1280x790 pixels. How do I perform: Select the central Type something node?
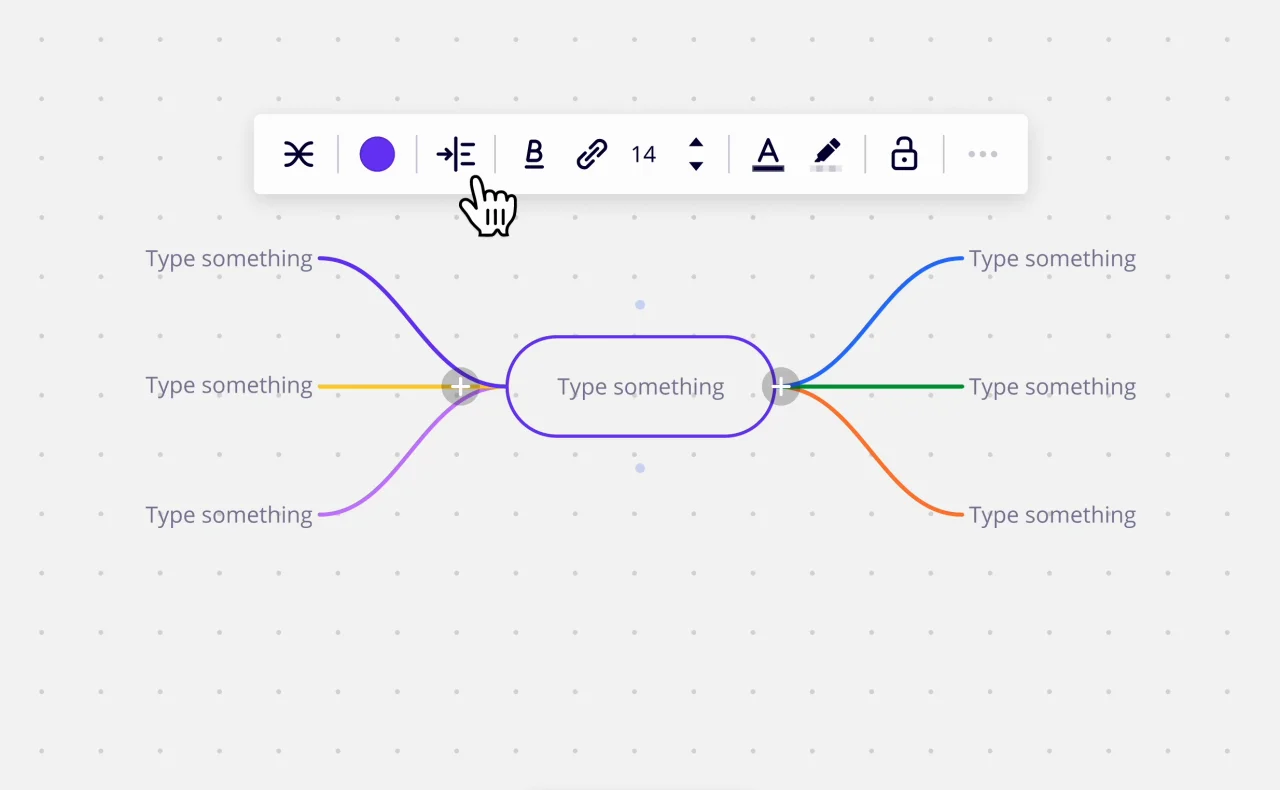[640, 386]
